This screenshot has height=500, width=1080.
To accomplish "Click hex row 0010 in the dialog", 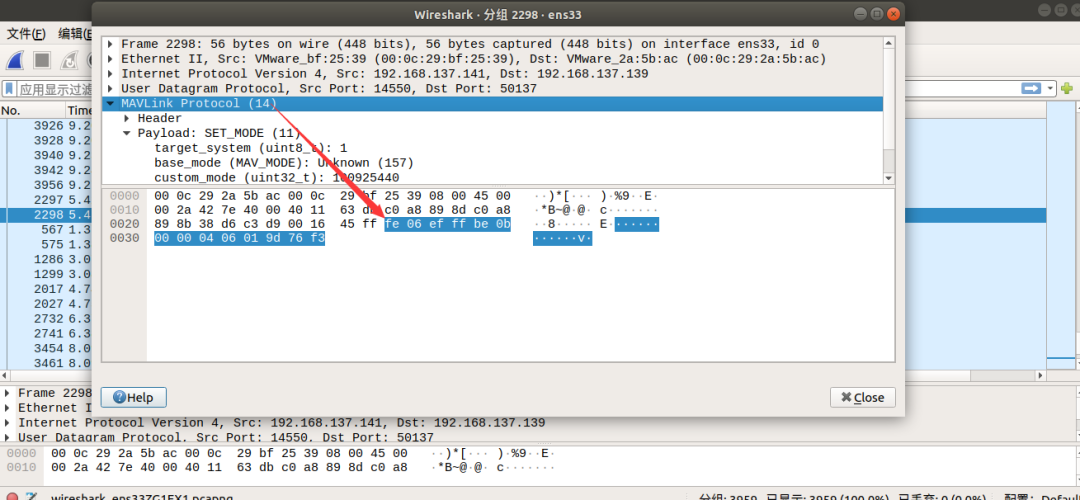I will 332,210.
